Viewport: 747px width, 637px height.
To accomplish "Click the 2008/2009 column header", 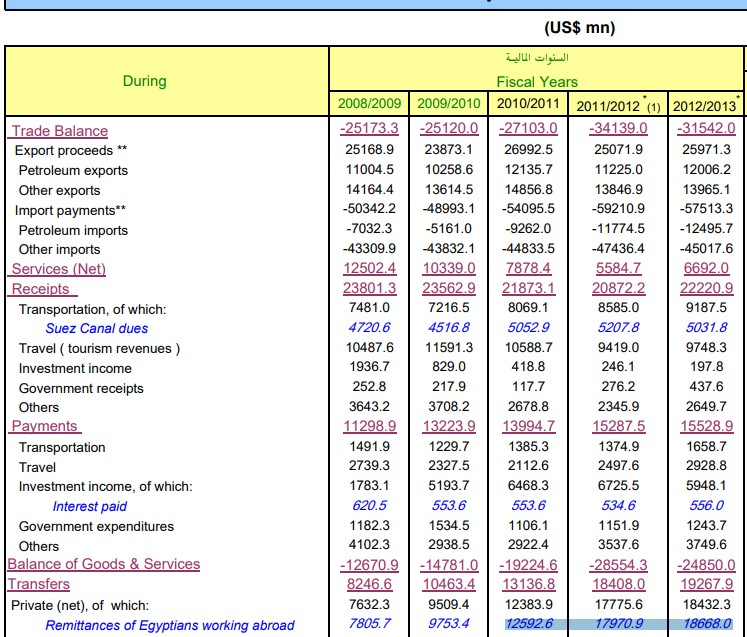I will [369, 103].
